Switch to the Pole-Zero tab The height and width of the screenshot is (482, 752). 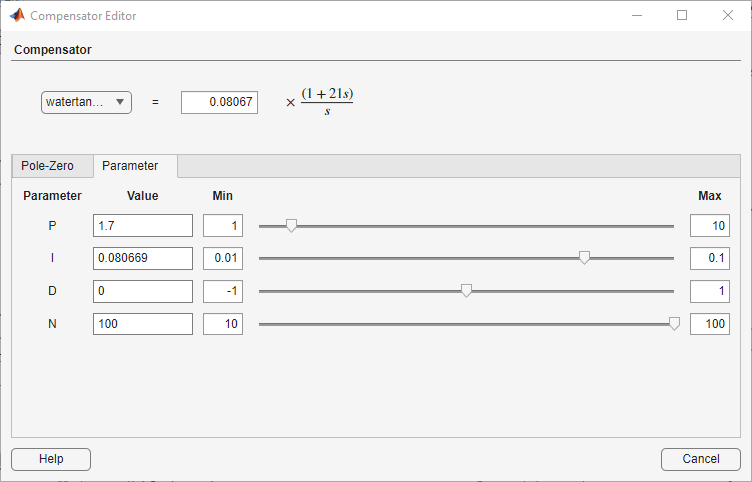(47, 166)
